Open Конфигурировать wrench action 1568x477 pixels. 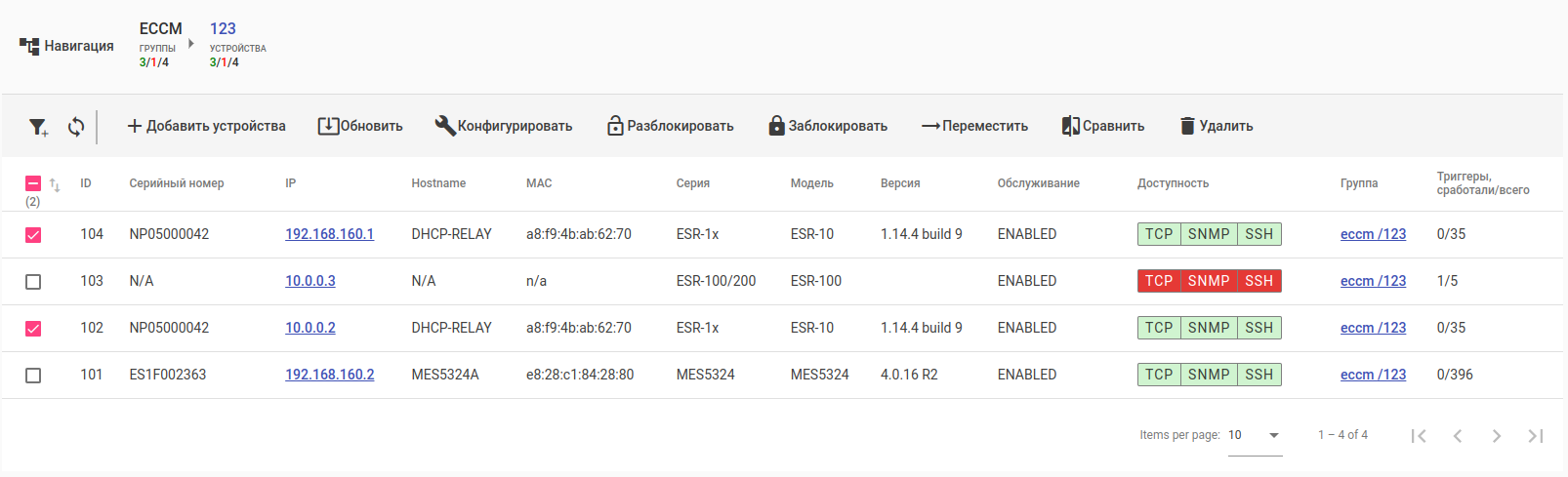tap(504, 126)
